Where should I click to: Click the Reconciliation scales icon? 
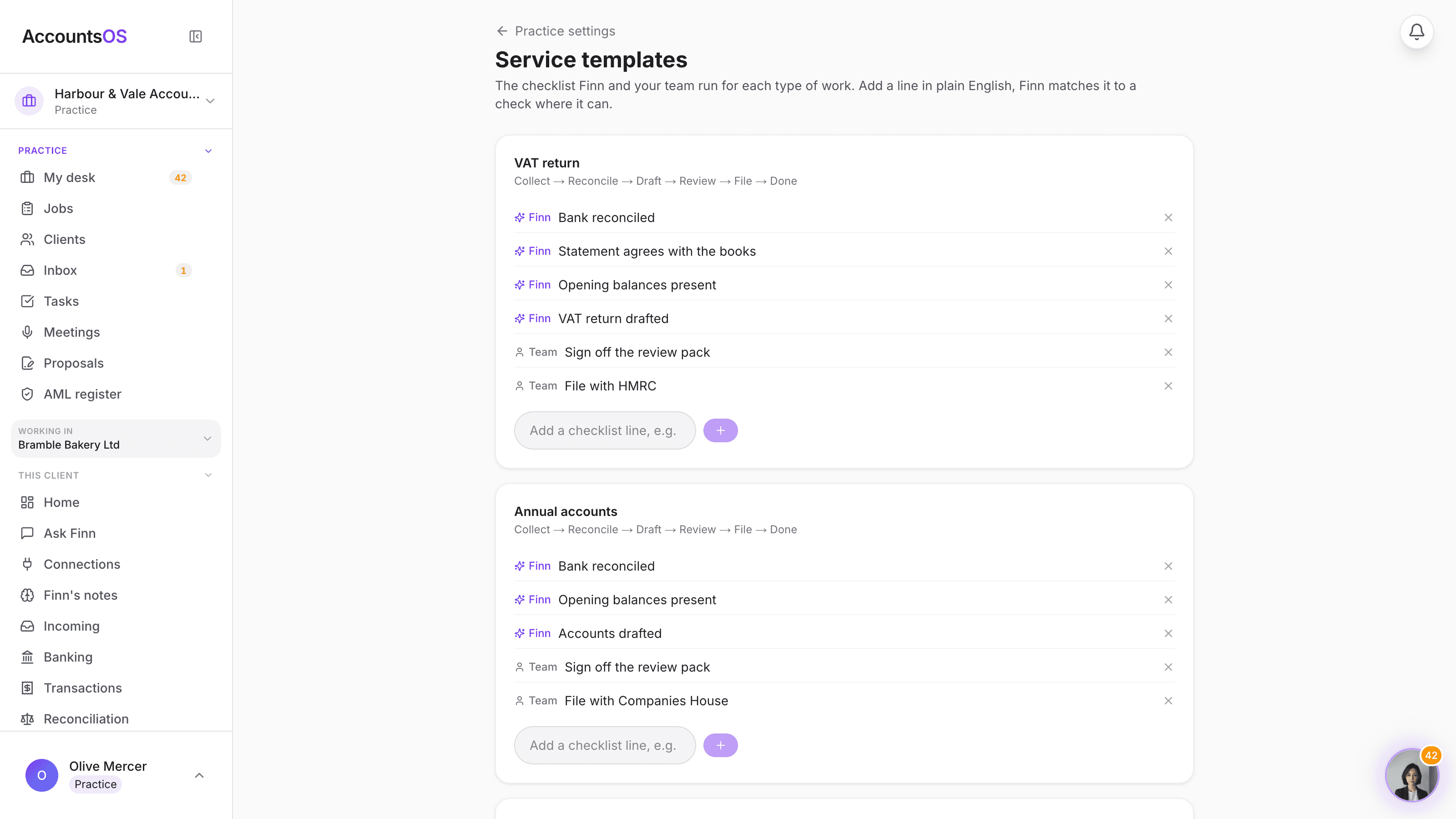pos(27,719)
